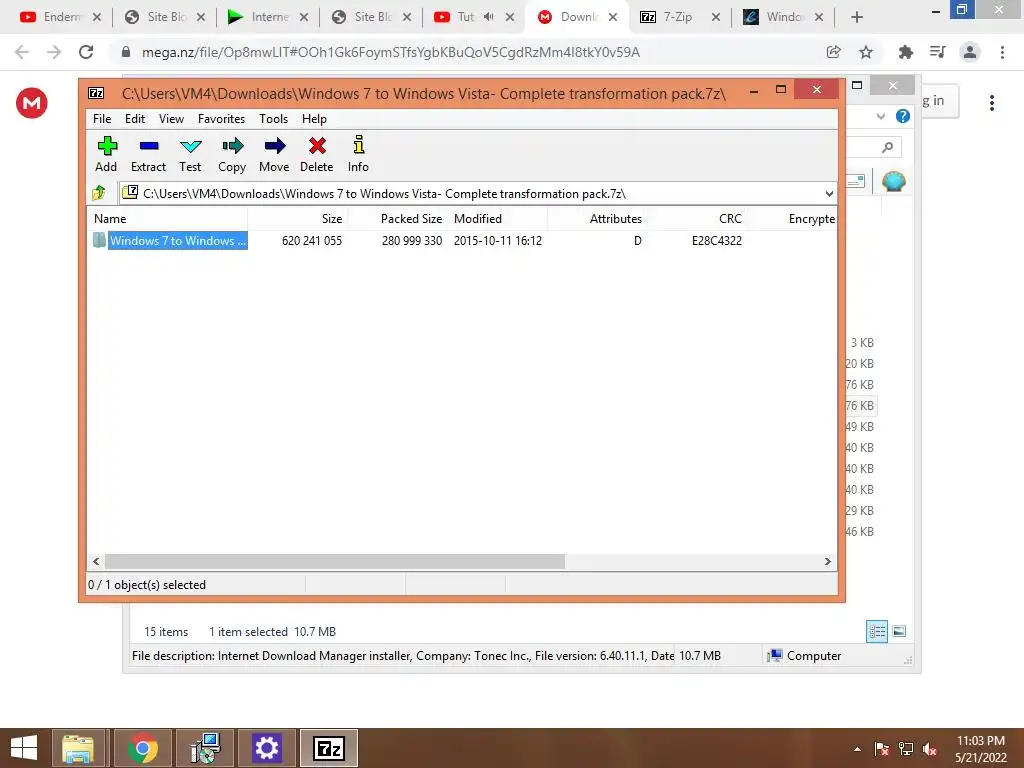1024x768 pixels.
Task: Click the packed size 280 999 330
Action: tap(412, 240)
